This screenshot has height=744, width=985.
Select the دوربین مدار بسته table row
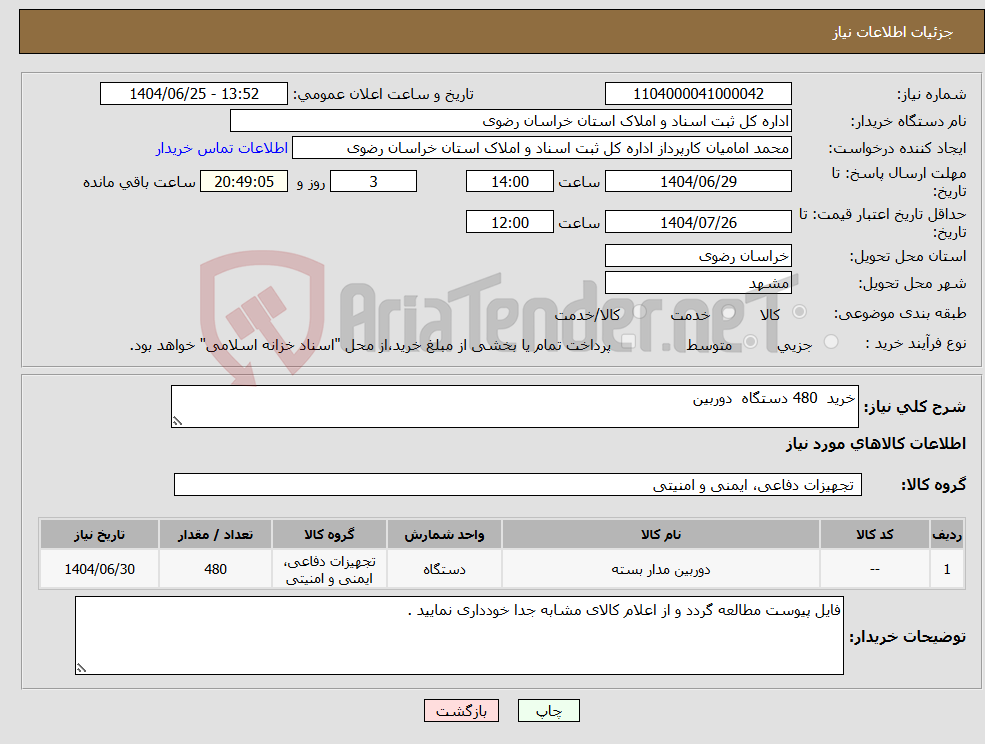(660, 568)
